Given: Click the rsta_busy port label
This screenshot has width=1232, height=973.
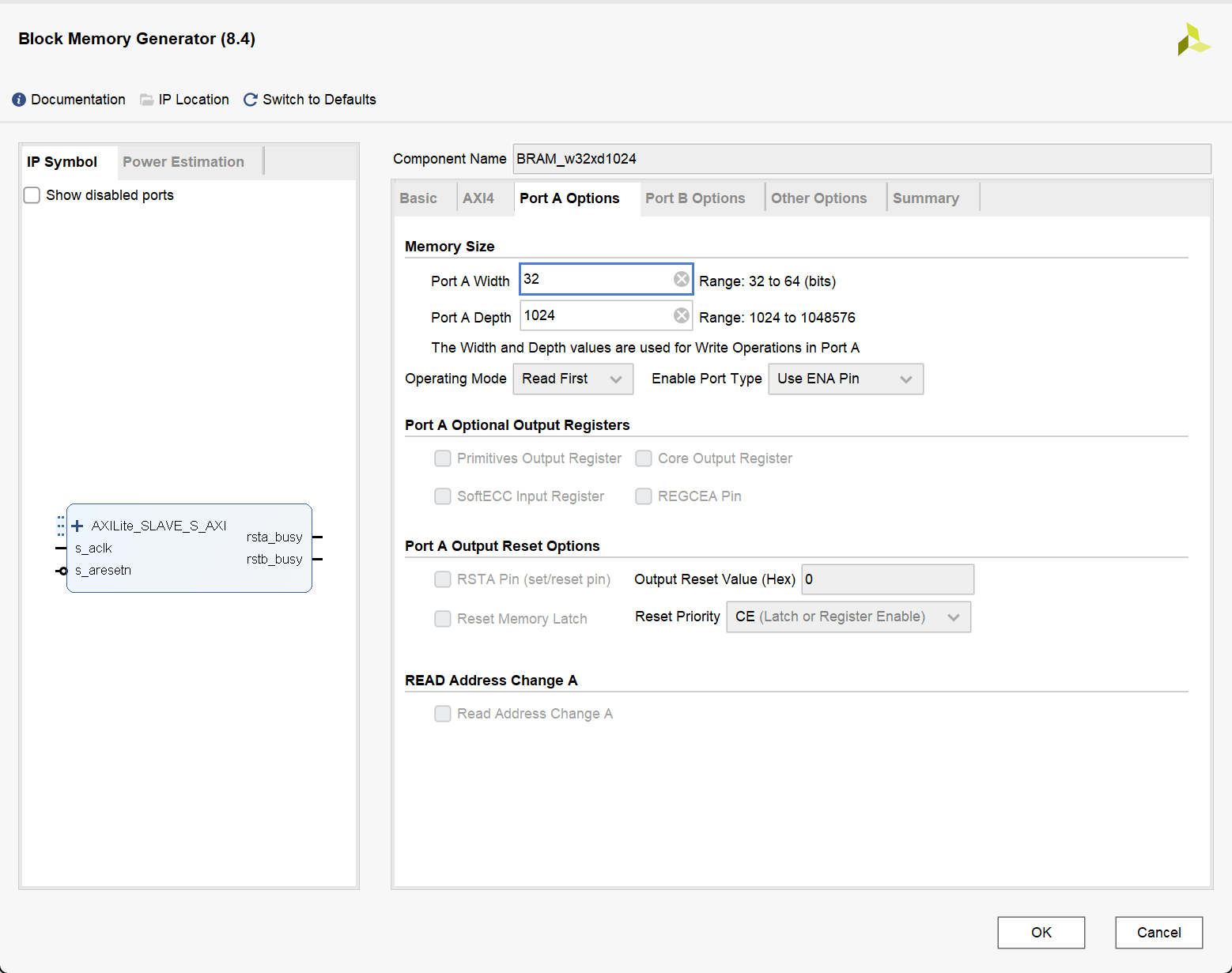Looking at the screenshot, I should point(274,537).
